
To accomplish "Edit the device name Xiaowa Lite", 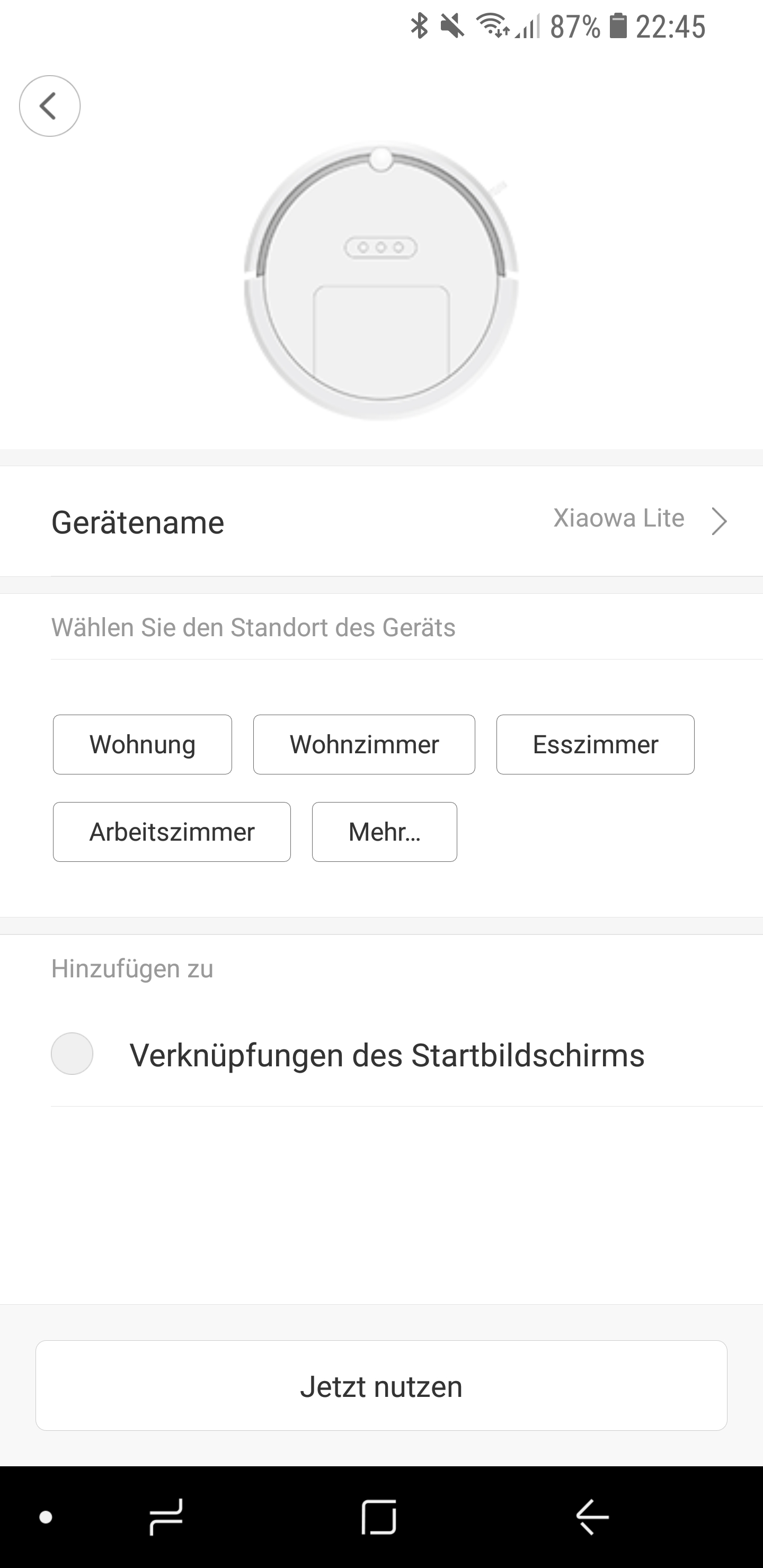I will (618, 519).
